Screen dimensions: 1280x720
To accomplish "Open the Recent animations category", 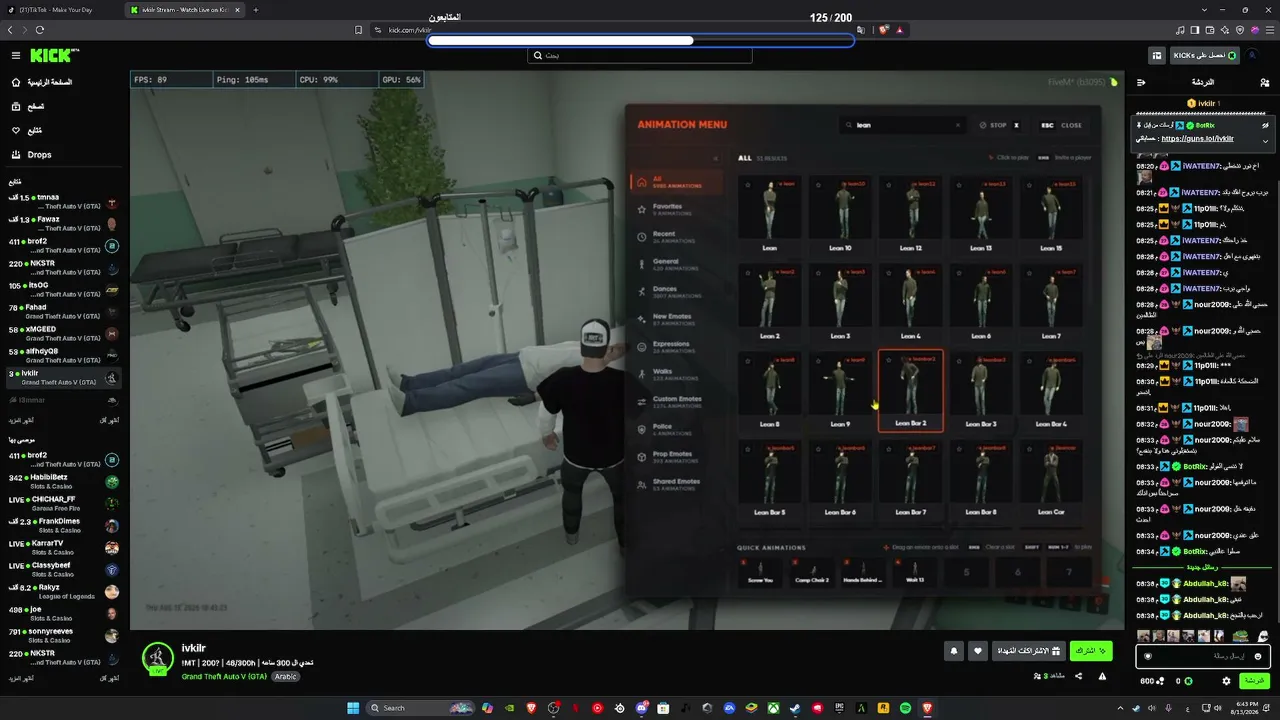I will coord(677,237).
